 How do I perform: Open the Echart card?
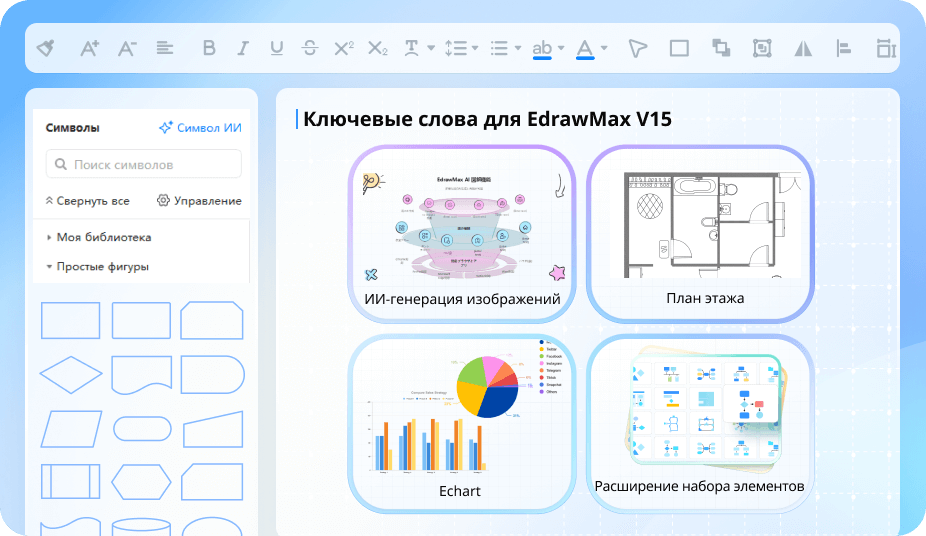[462, 423]
